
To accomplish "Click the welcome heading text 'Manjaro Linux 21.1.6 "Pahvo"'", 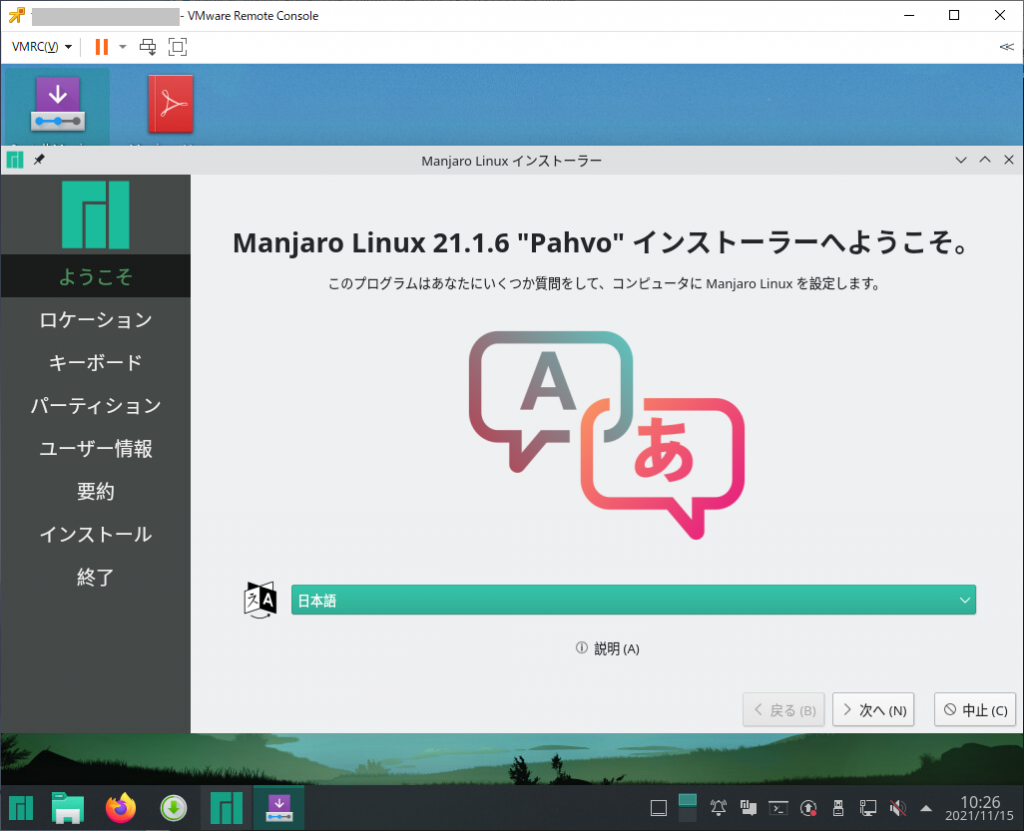I will point(428,243).
